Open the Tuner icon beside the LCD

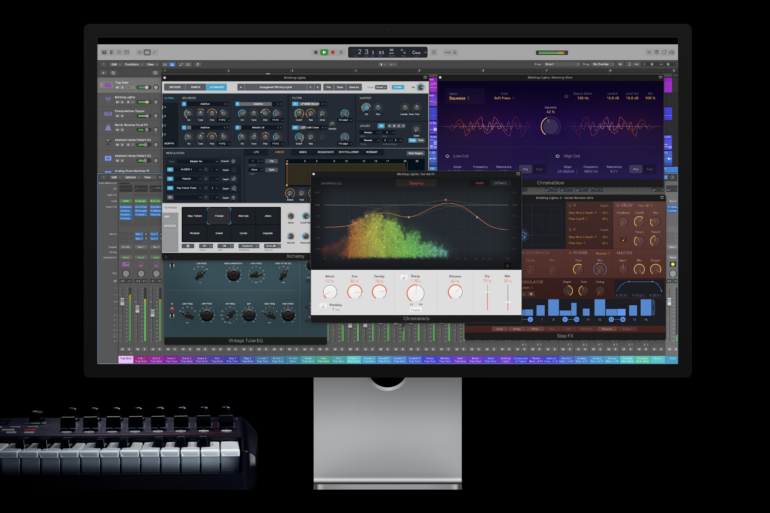tap(434, 52)
